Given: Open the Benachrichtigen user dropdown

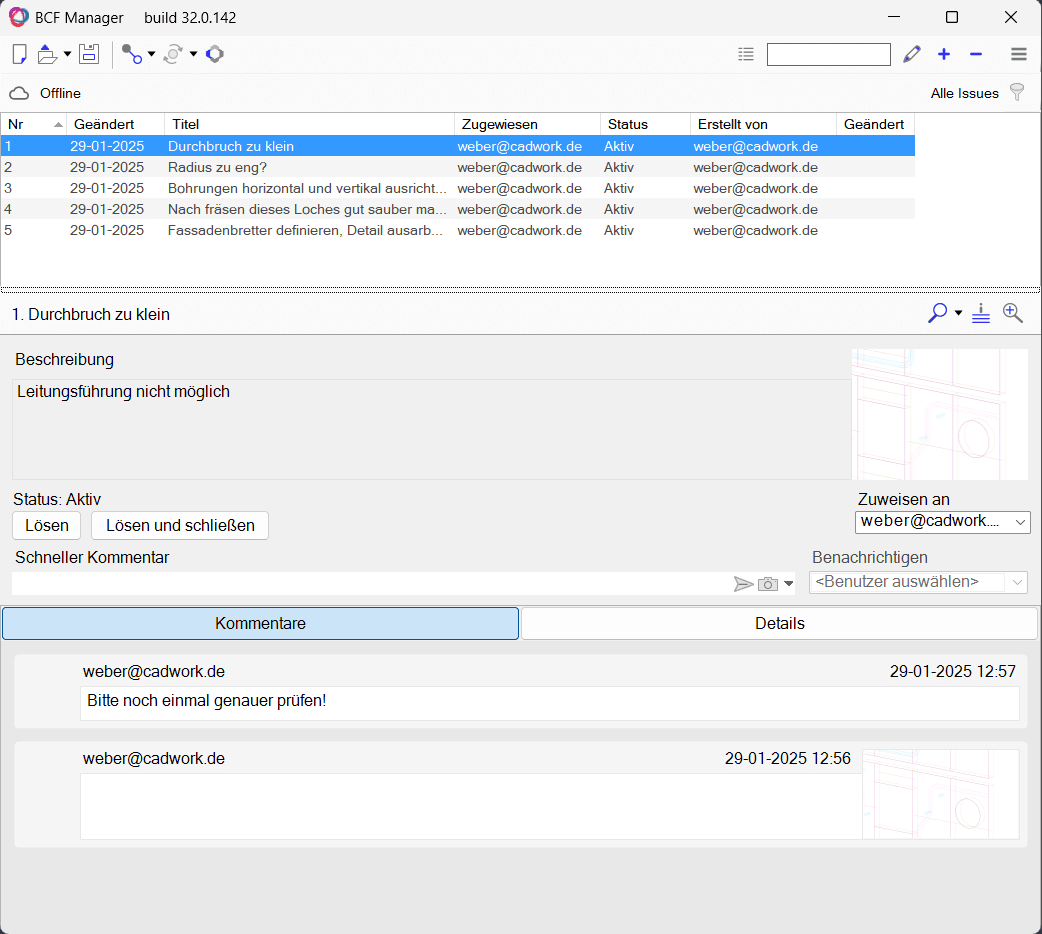Looking at the screenshot, I should pyautogui.click(x=918, y=582).
